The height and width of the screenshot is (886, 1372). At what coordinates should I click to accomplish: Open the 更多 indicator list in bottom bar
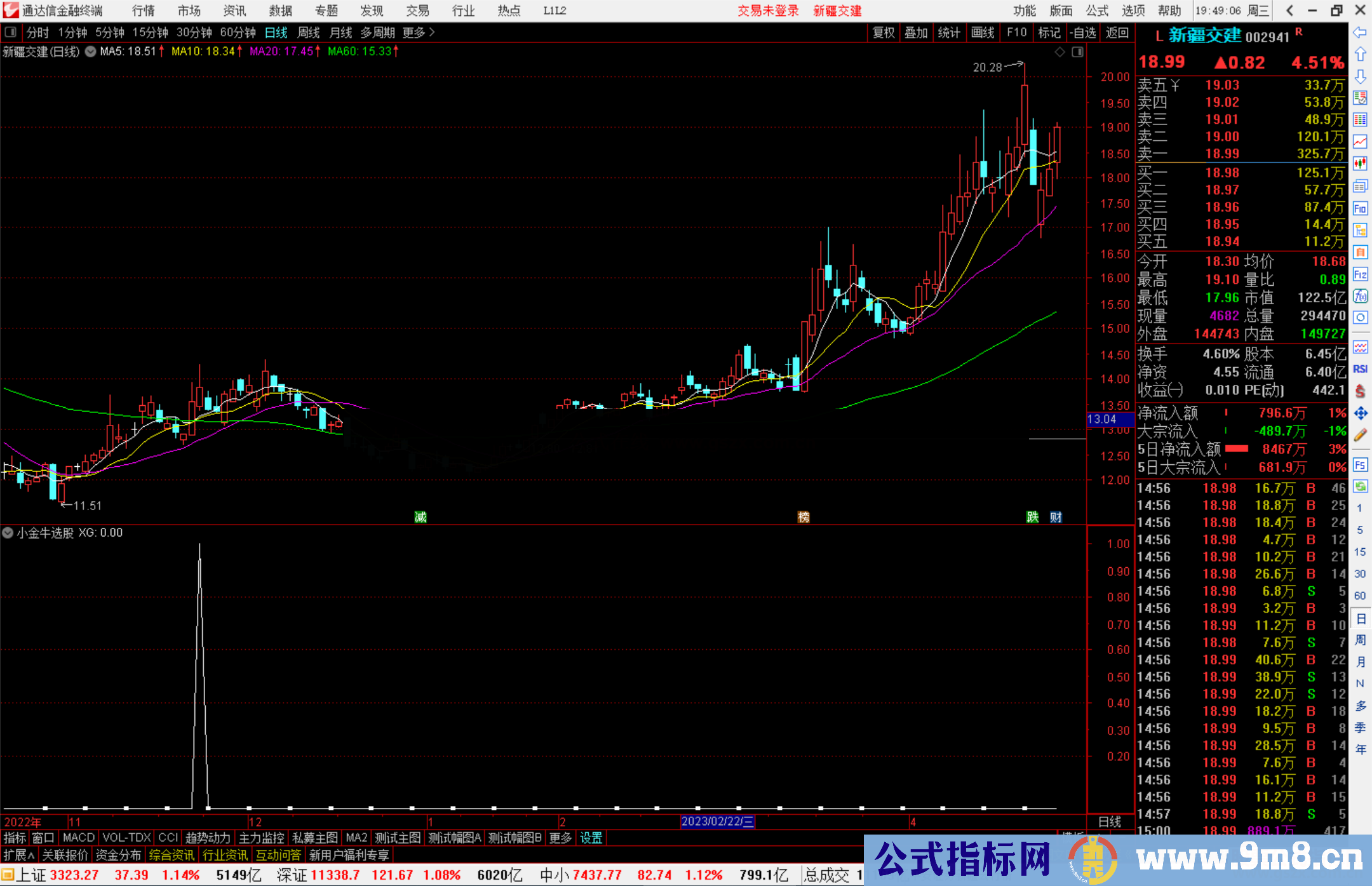point(560,838)
